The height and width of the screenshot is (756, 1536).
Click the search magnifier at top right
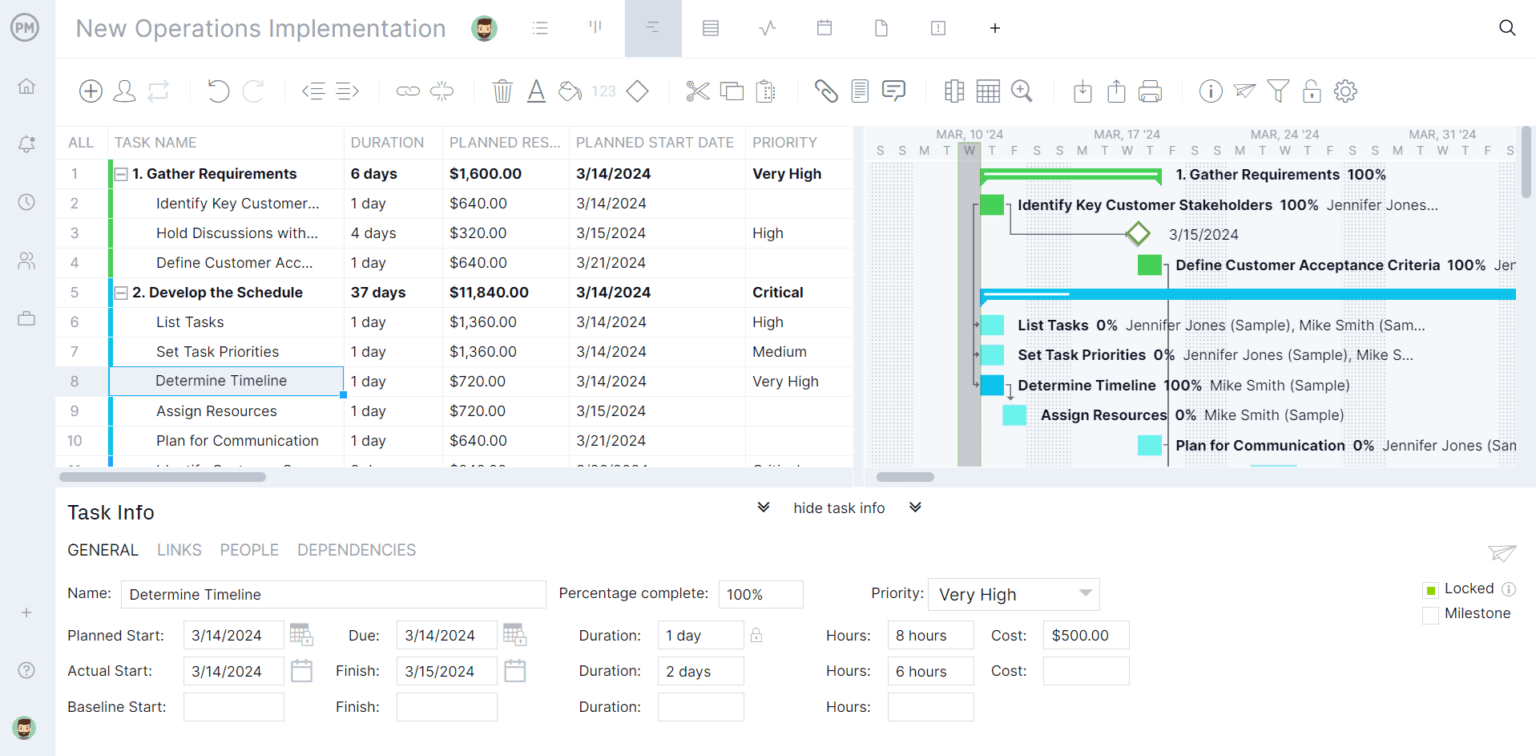(1507, 28)
